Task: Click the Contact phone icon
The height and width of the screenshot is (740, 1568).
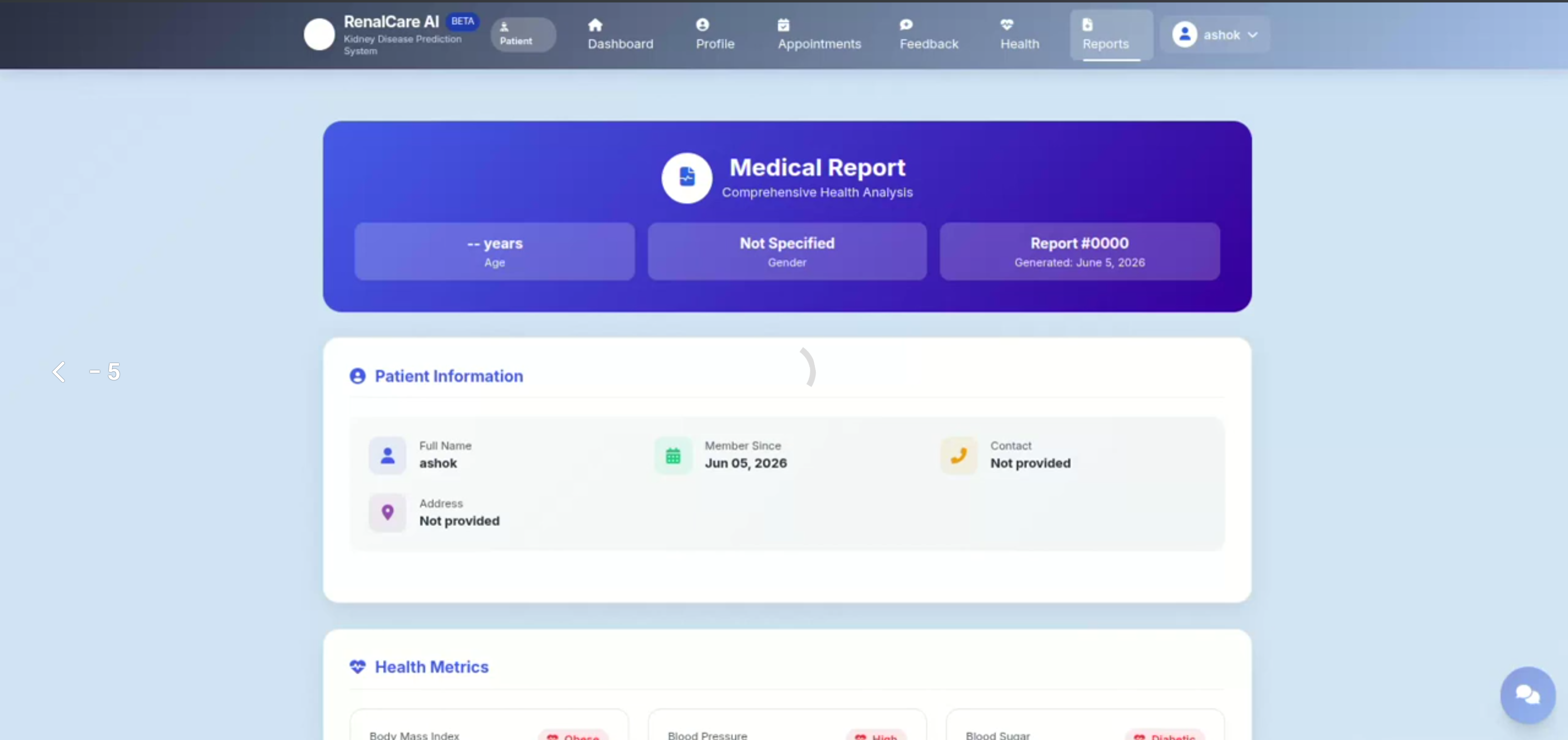Action: [x=959, y=455]
